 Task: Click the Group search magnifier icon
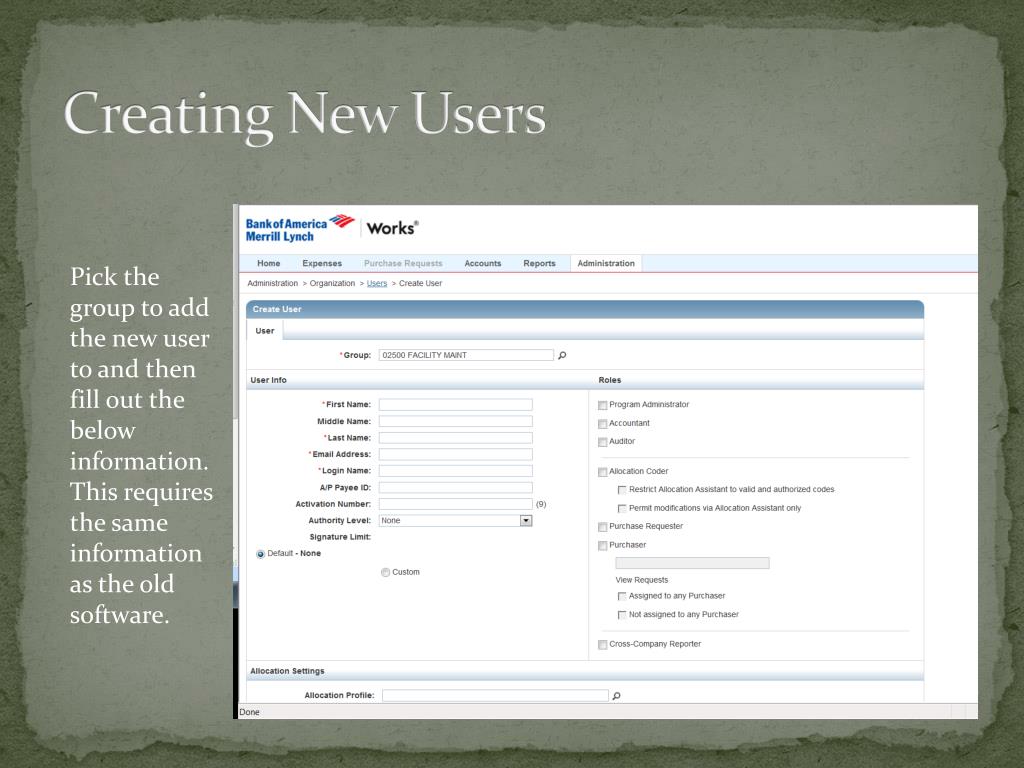click(x=562, y=355)
